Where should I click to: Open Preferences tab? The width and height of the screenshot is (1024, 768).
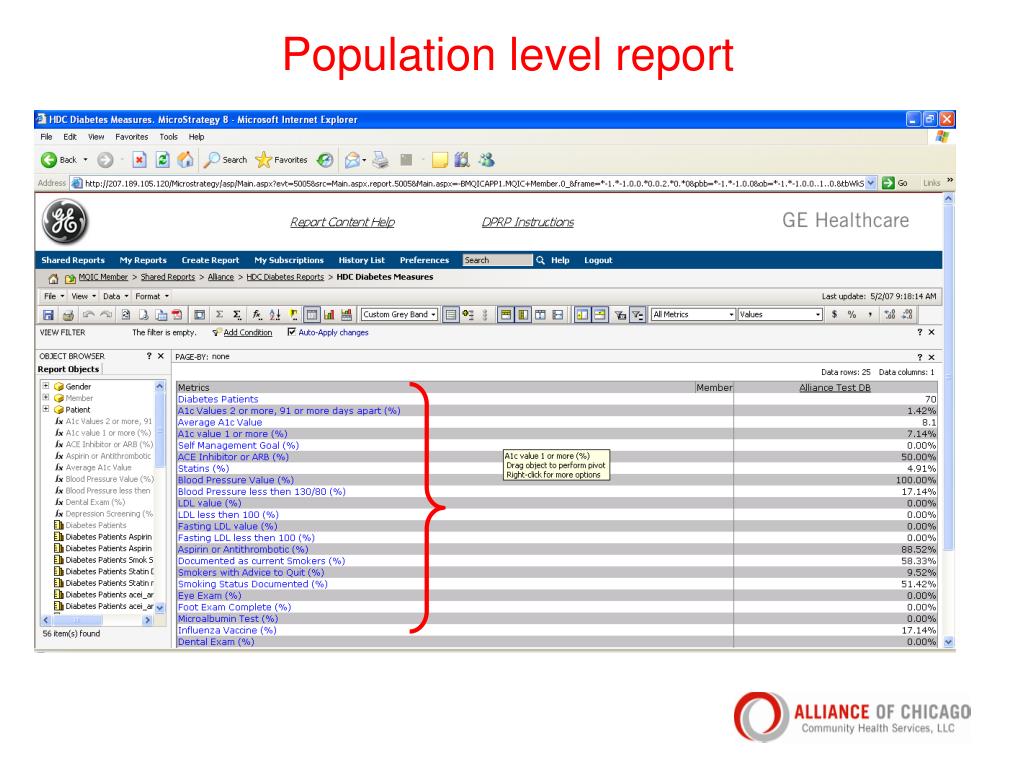[x=424, y=260]
